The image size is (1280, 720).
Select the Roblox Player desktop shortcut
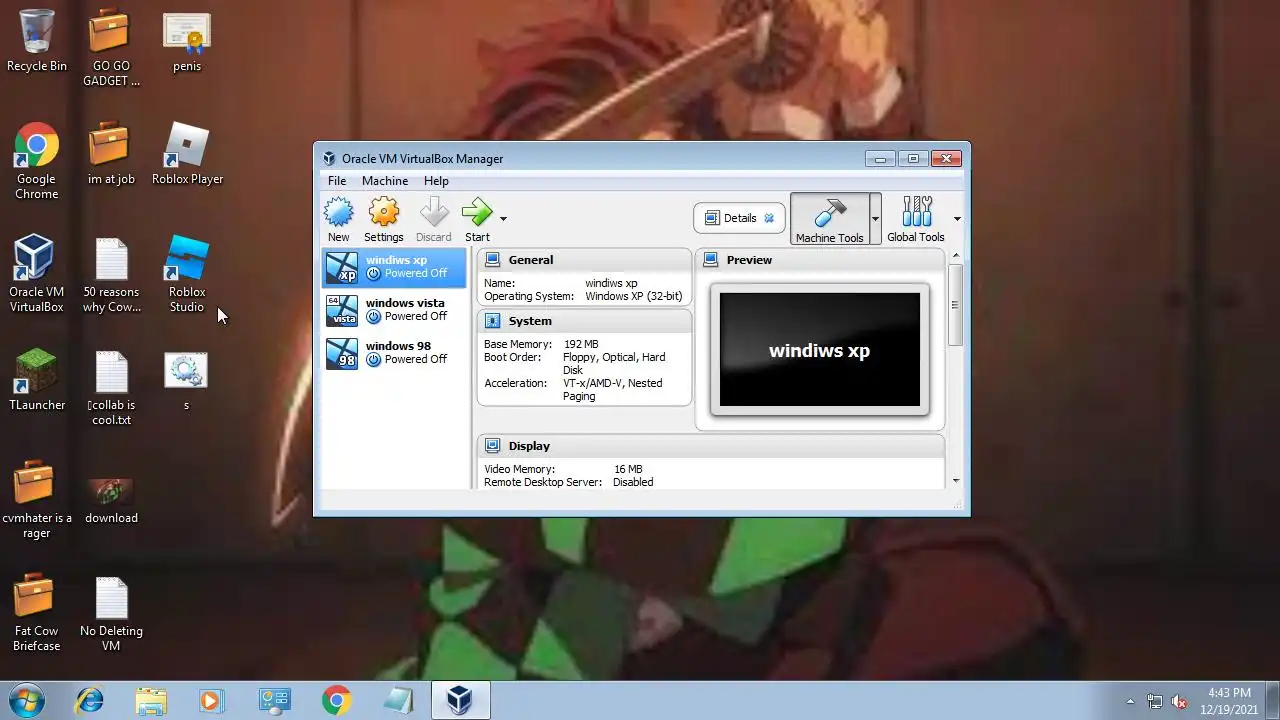click(x=187, y=154)
